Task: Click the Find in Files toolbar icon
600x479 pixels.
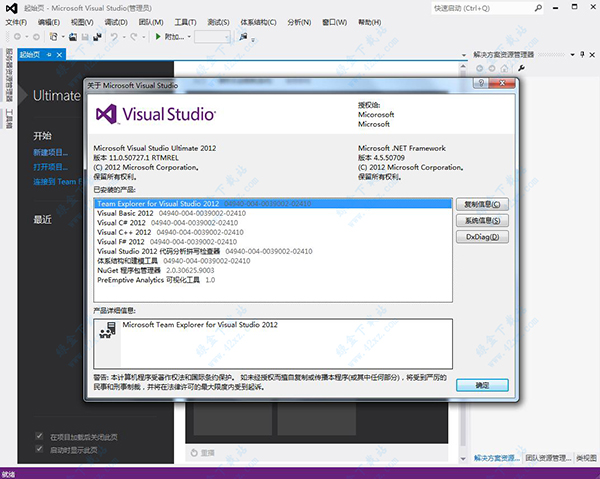Action: [x=243, y=37]
